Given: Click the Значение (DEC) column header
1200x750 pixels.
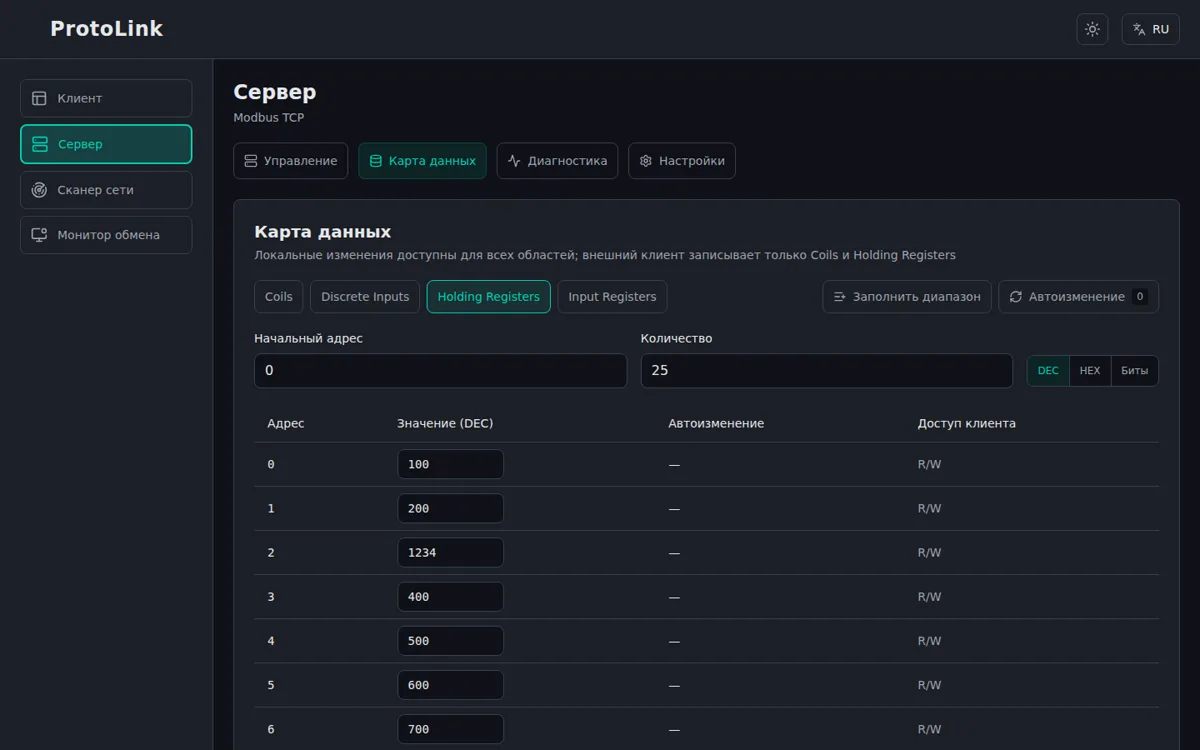Looking at the screenshot, I should (445, 423).
